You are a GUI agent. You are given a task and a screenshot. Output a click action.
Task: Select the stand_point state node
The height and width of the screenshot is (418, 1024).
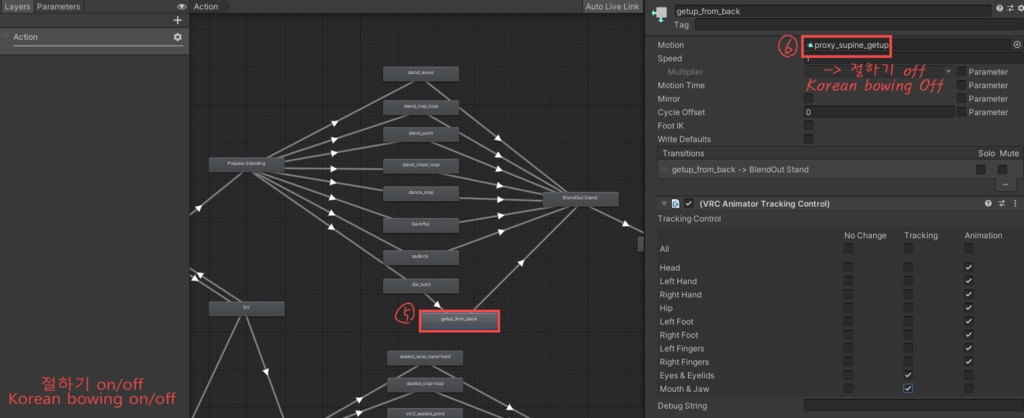[x=421, y=135]
